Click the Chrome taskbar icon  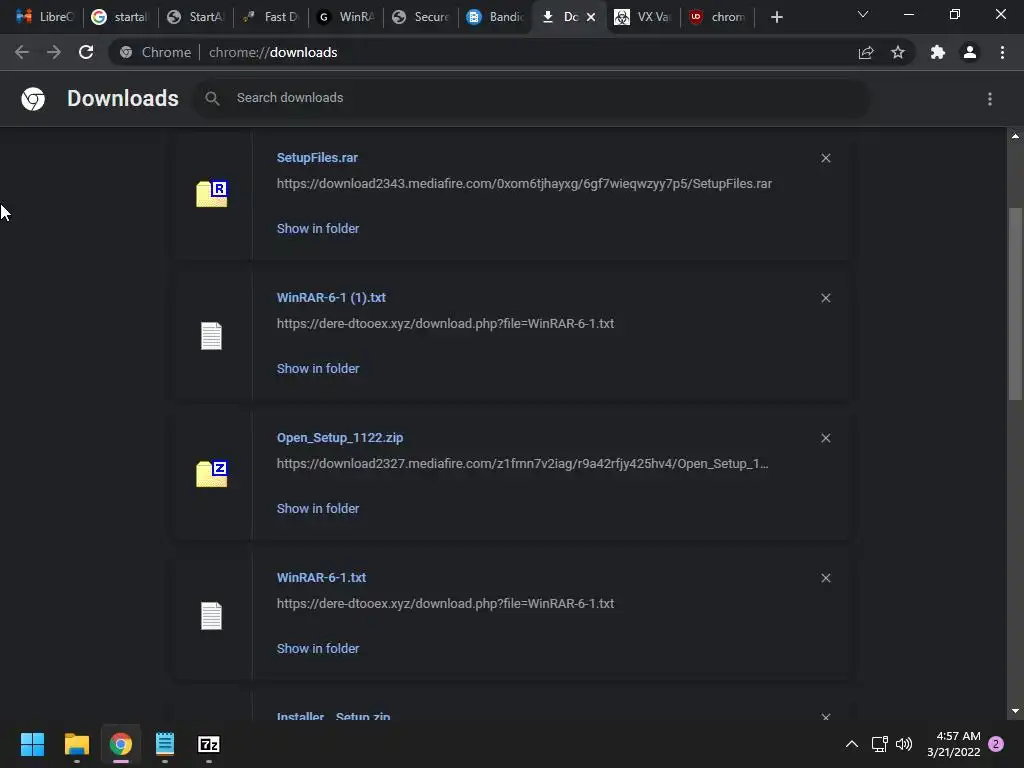(x=121, y=744)
